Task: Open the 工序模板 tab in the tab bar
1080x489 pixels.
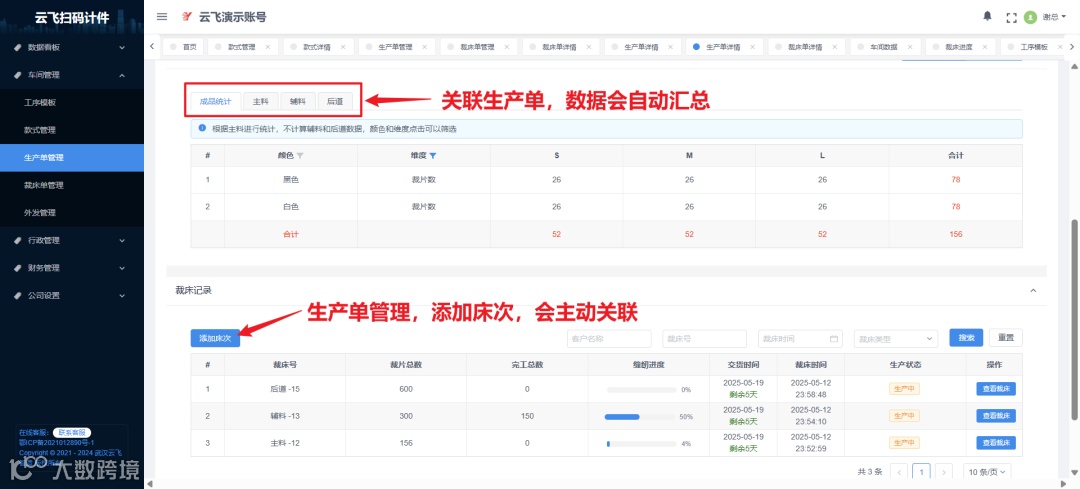Action: point(1033,47)
